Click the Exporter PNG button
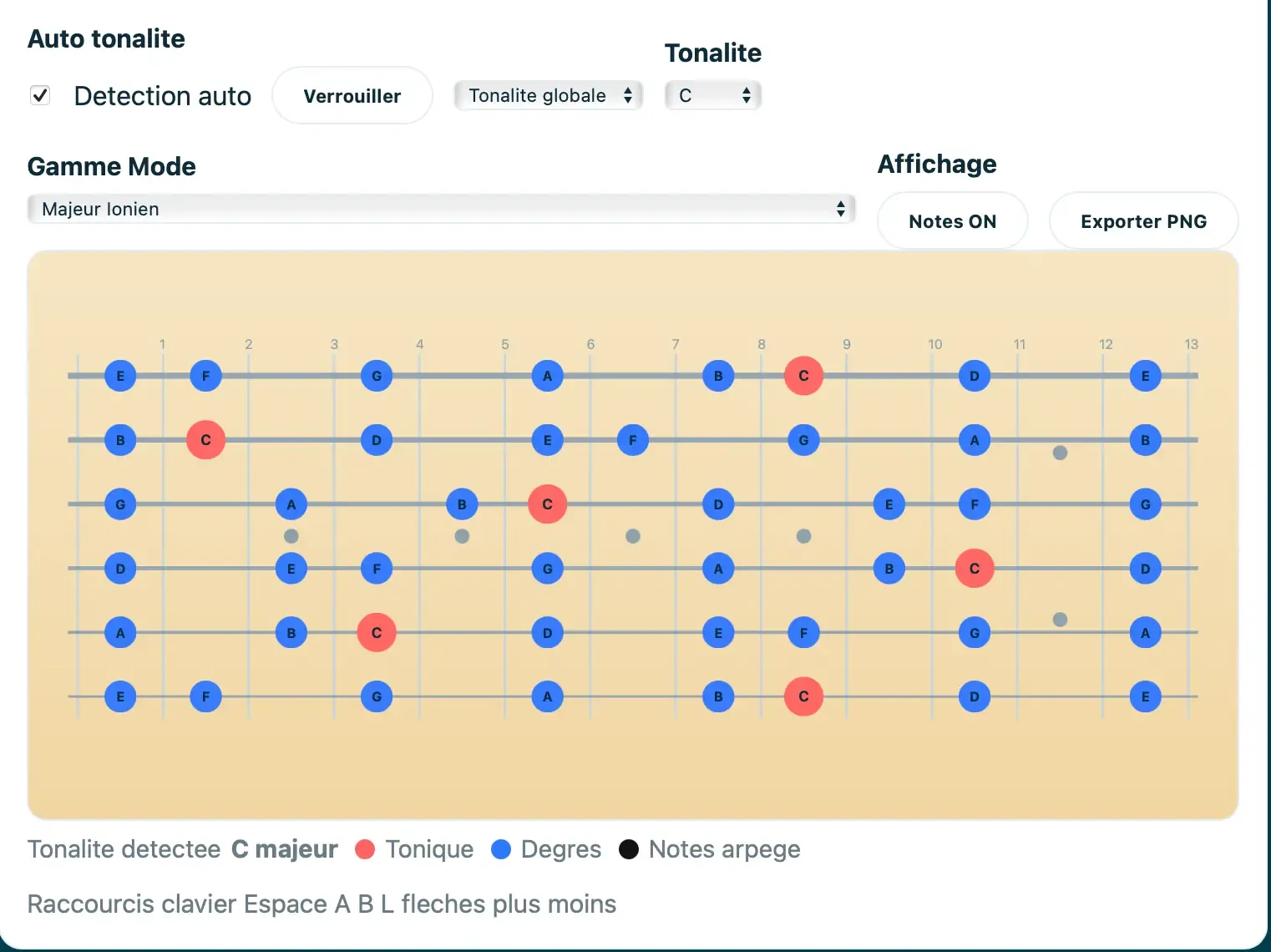Image resolution: width=1271 pixels, height=952 pixels. click(x=1143, y=220)
